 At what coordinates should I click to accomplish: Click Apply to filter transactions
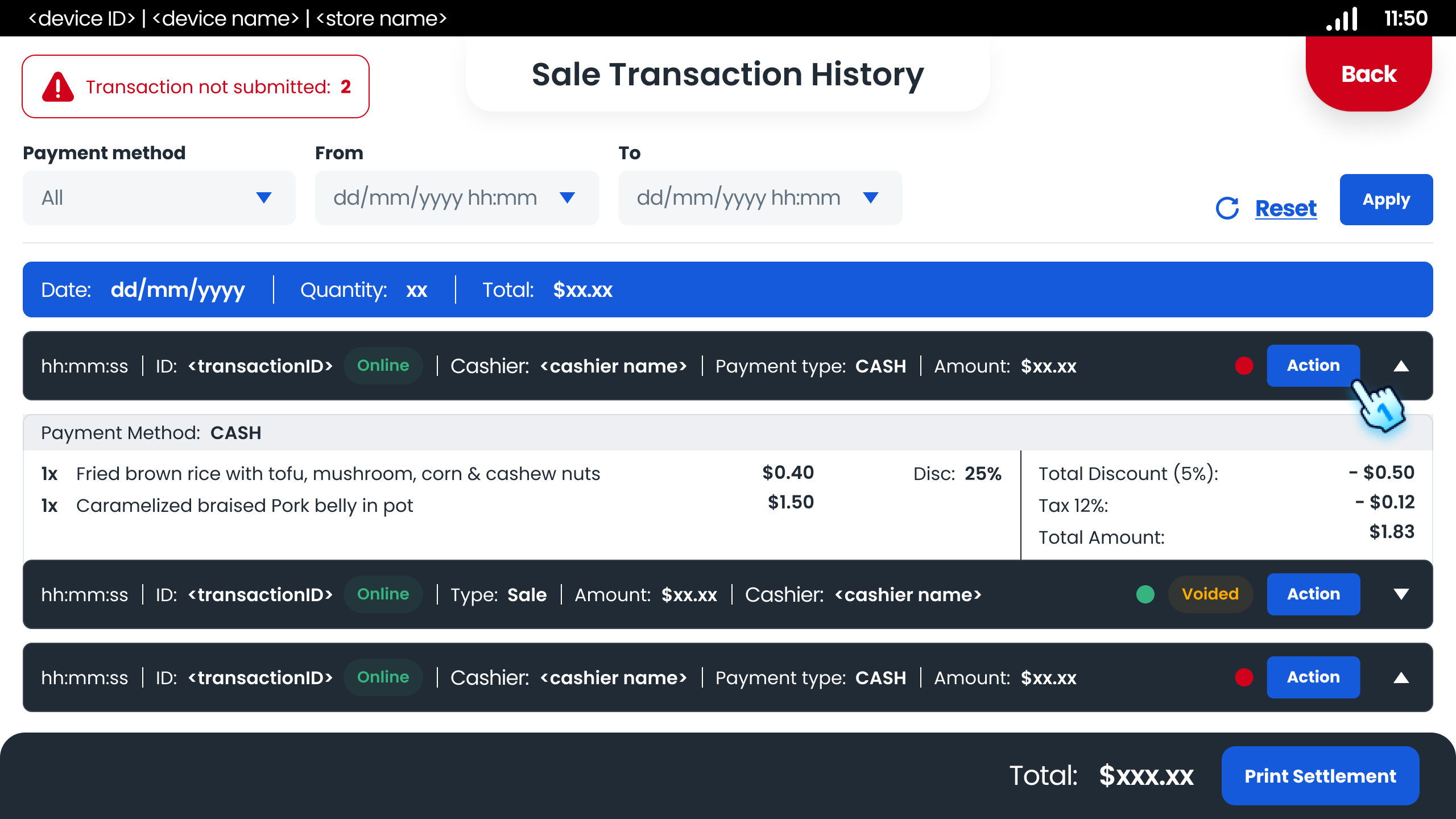(x=1387, y=199)
